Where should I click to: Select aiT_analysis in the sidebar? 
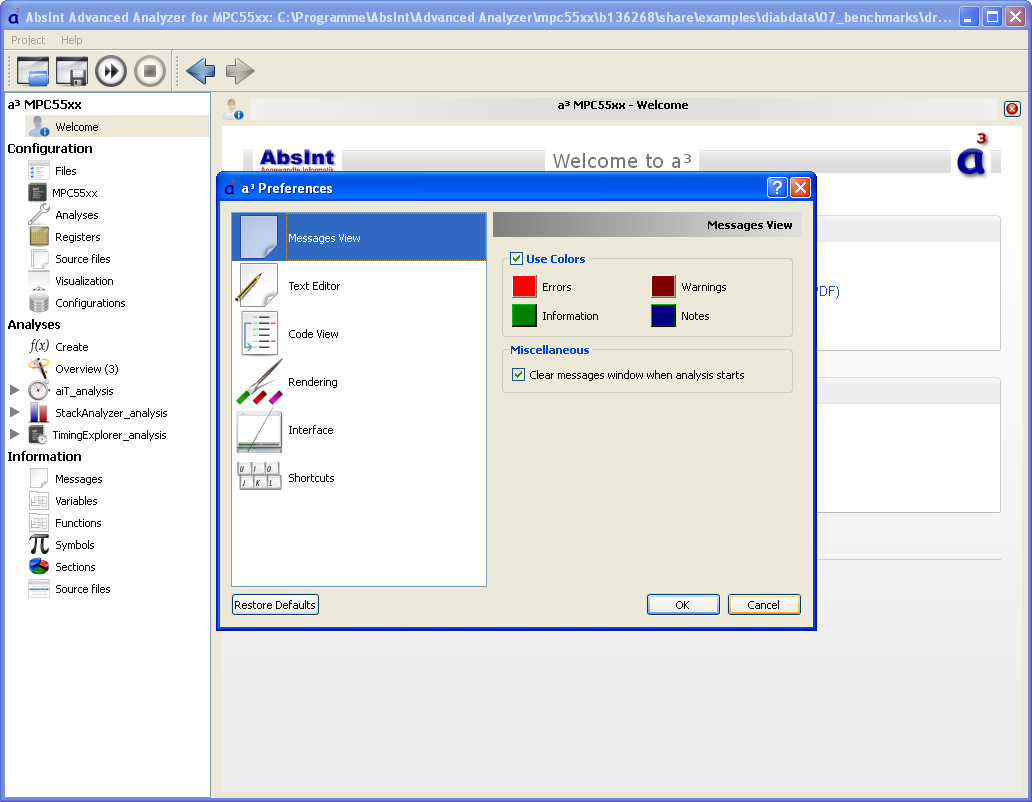pos(84,391)
